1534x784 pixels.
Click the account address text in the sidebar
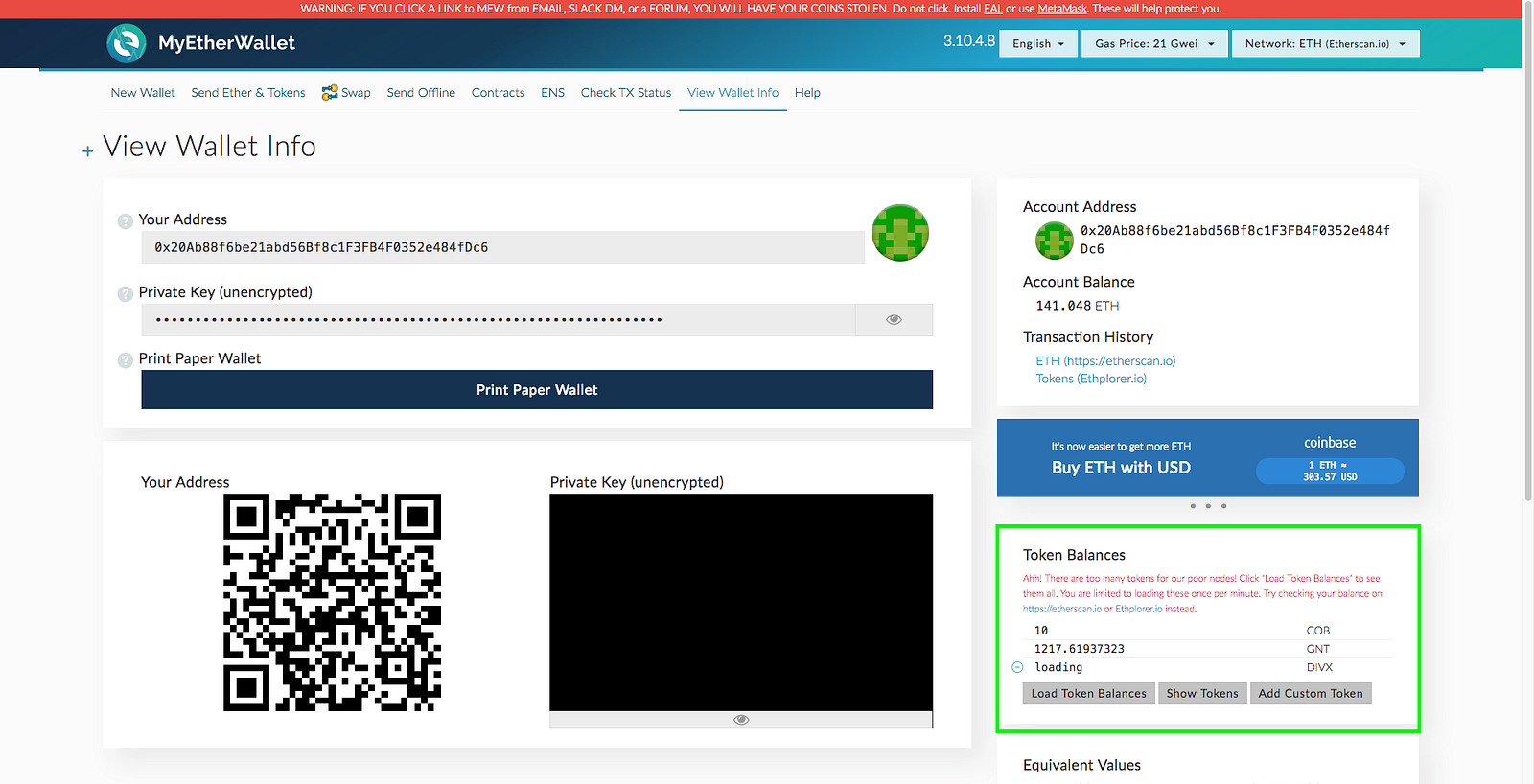click(x=1235, y=240)
